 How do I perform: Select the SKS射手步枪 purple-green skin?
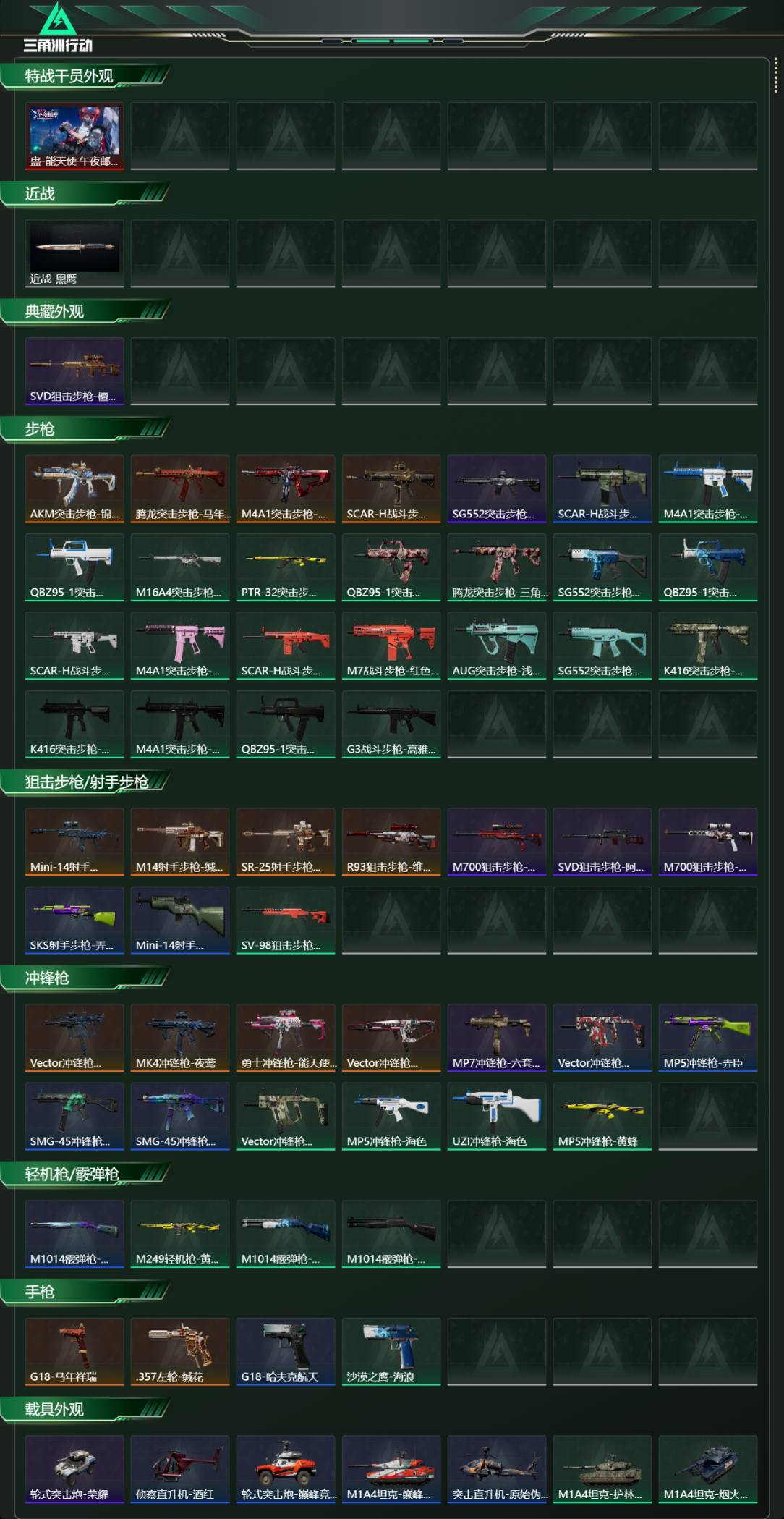point(74,920)
